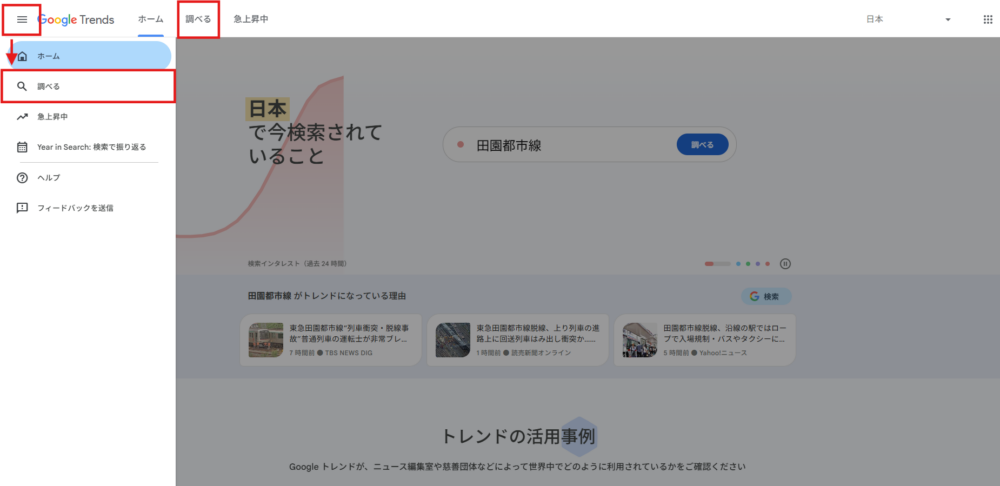Click the hamburger main menu icon

[22, 20]
